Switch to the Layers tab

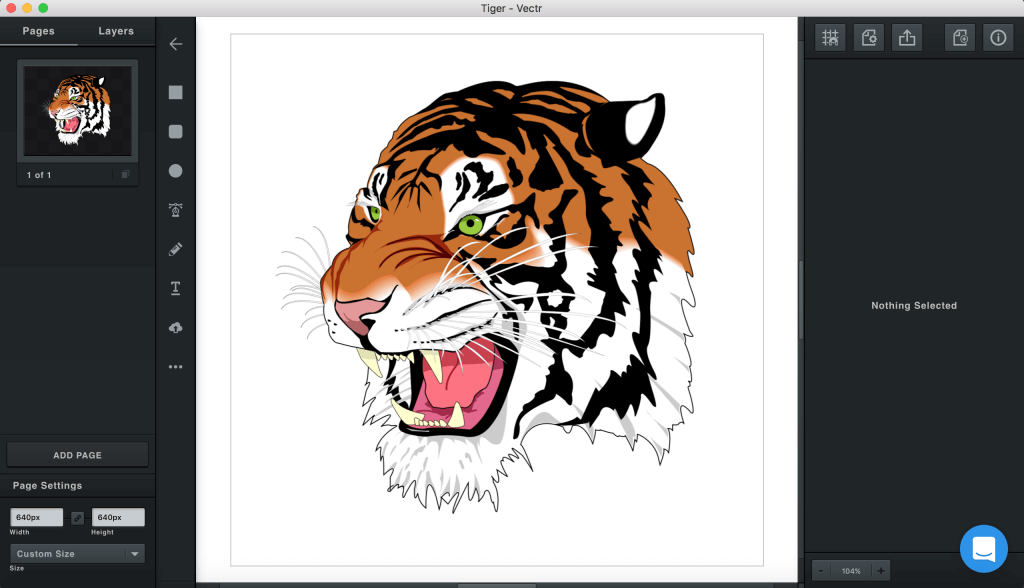pyautogui.click(x=116, y=31)
